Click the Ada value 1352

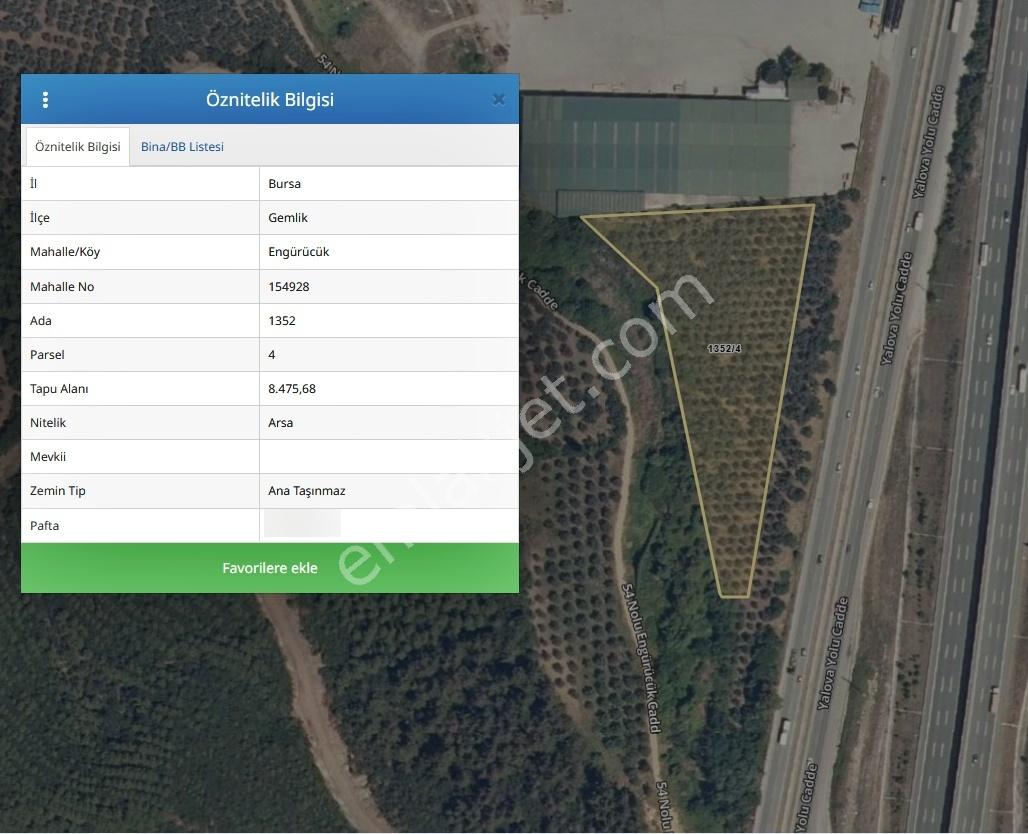pyautogui.click(x=282, y=321)
